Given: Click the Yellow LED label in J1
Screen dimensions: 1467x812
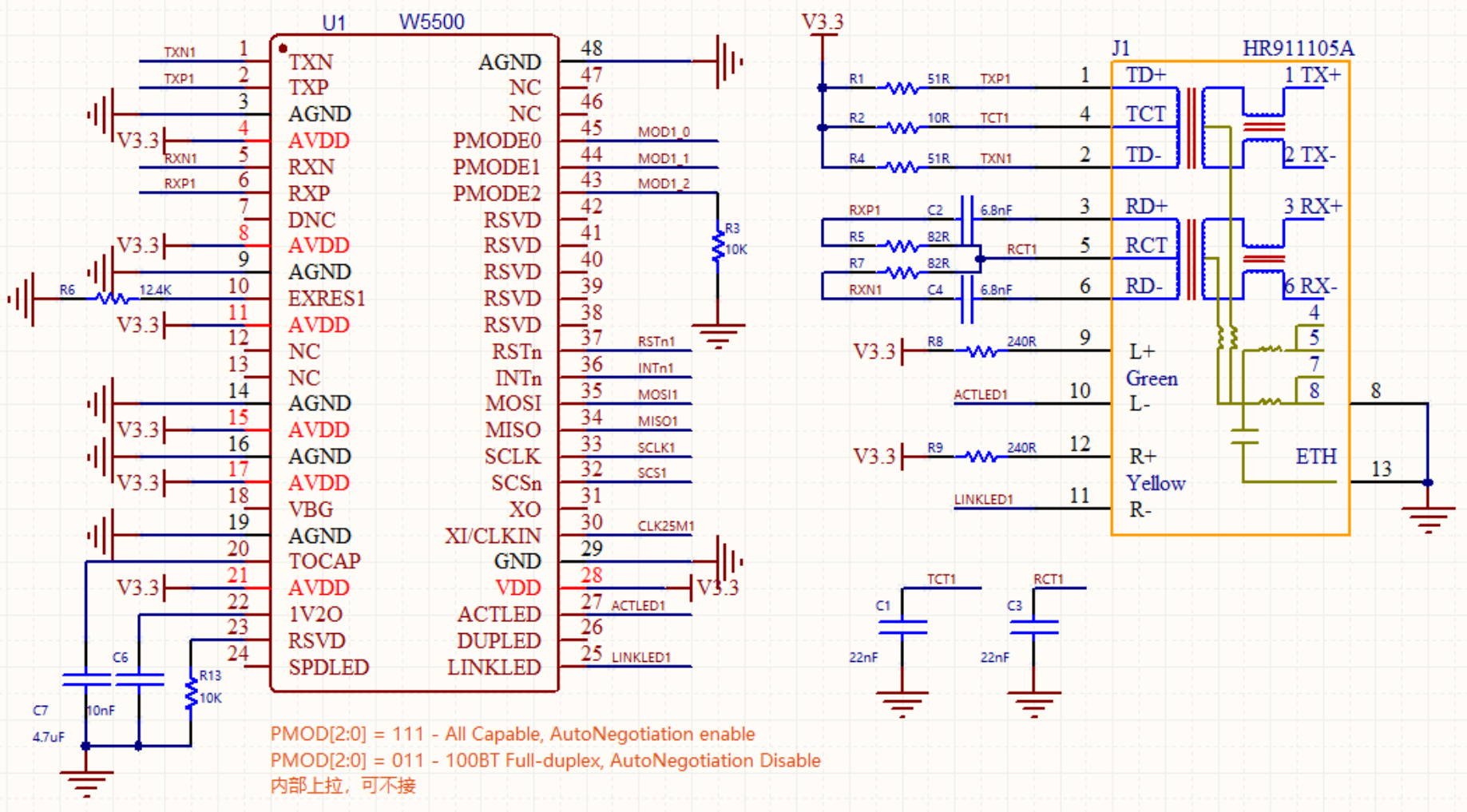Looking at the screenshot, I should [1156, 483].
